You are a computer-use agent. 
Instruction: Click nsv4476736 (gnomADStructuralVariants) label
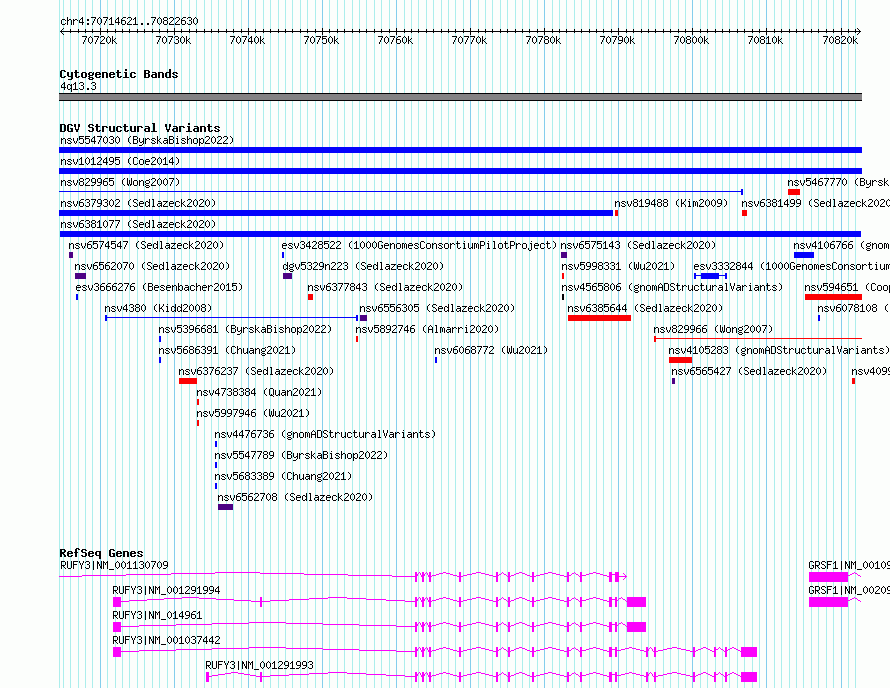325,434
